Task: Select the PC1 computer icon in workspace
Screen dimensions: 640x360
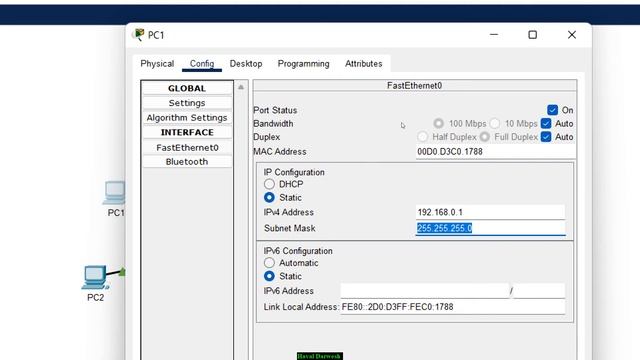Action: point(114,193)
